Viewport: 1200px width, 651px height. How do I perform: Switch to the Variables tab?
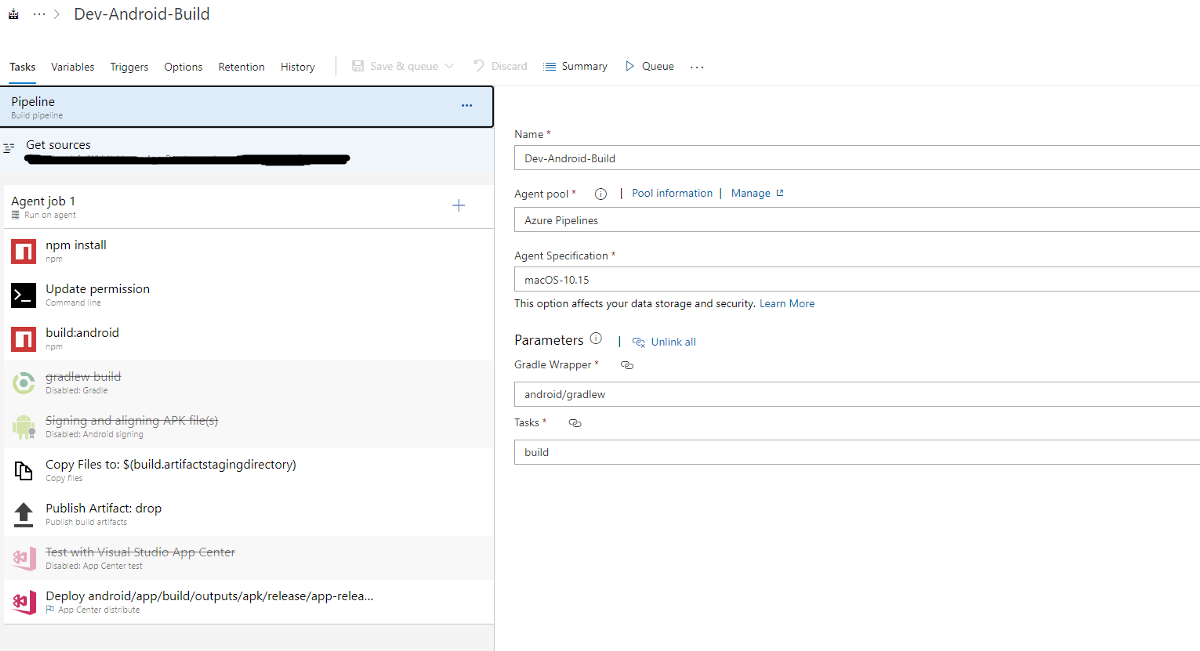(x=73, y=67)
